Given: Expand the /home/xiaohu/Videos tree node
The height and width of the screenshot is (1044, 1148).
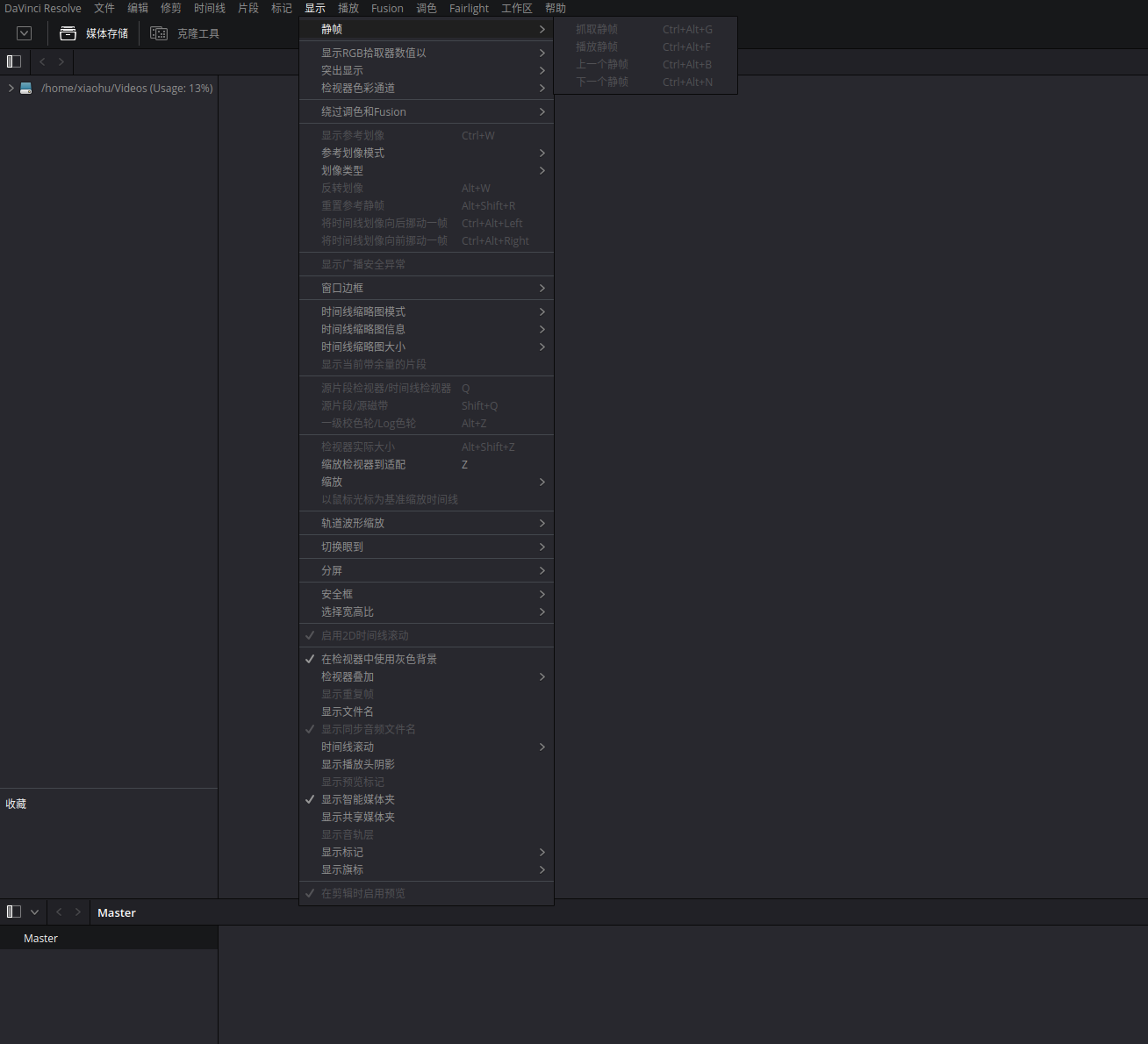Looking at the screenshot, I should tap(11, 89).
